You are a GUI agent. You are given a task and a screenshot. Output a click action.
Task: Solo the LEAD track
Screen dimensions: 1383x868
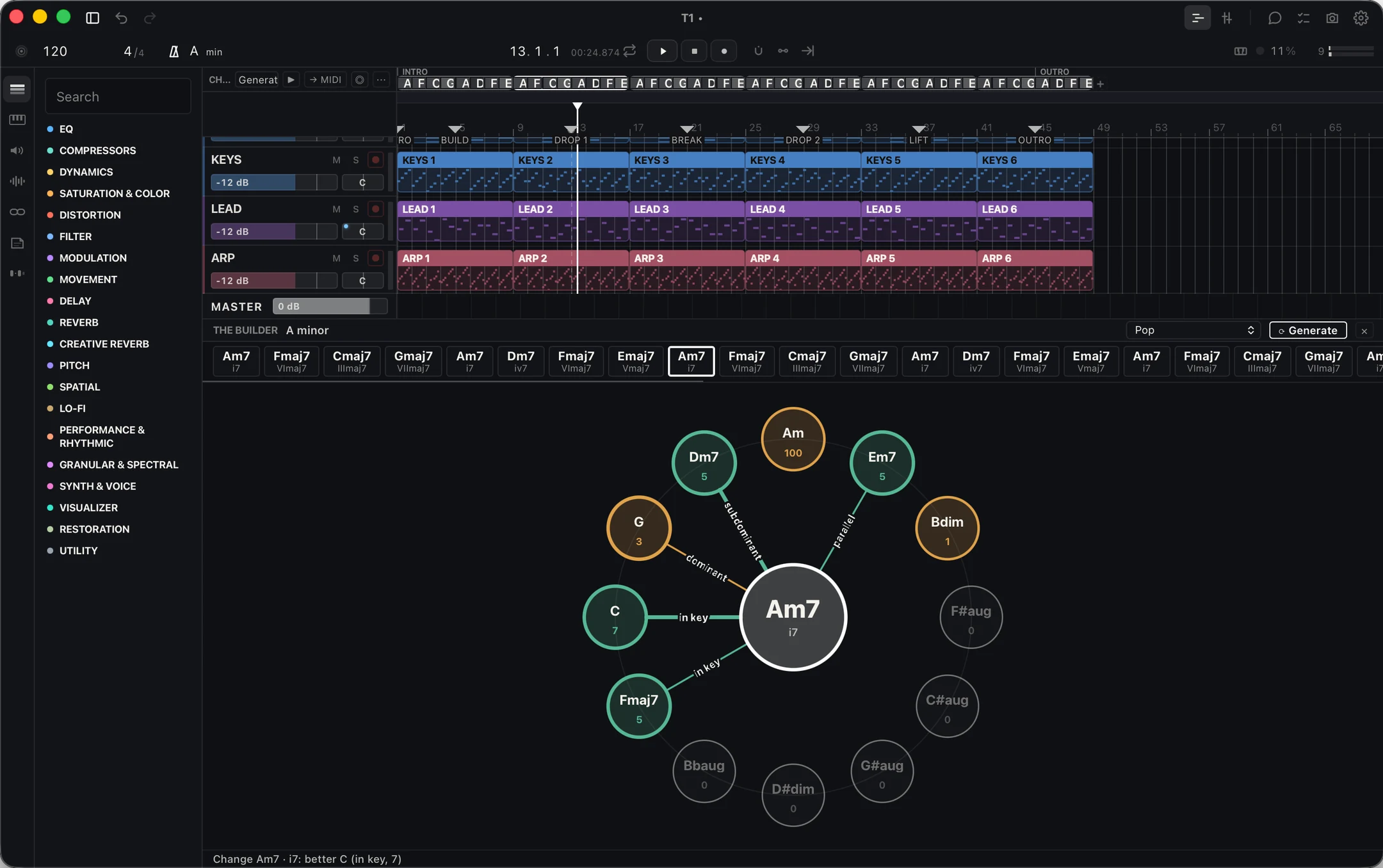[x=356, y=209]
